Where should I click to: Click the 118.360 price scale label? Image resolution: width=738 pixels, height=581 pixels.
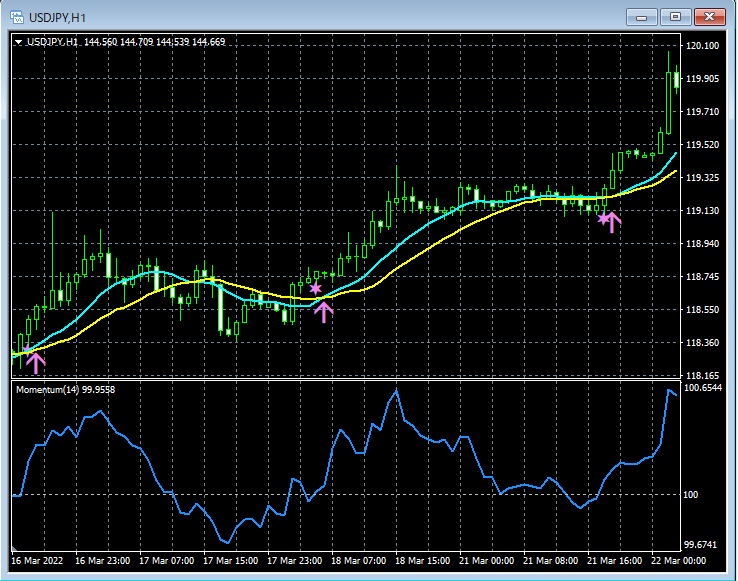702,342
